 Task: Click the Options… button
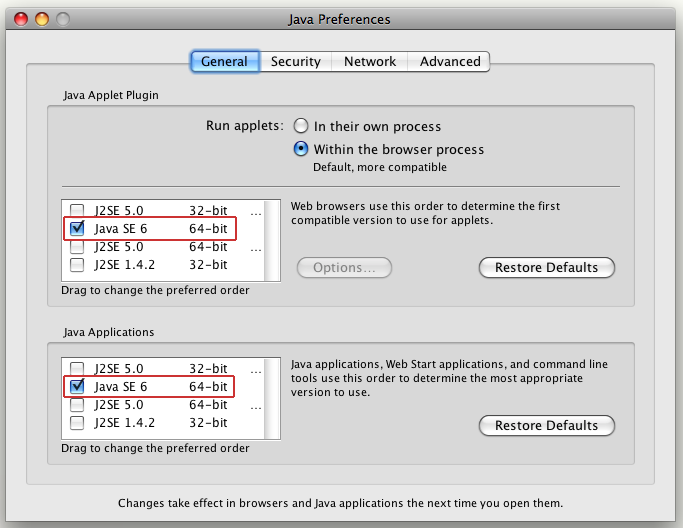pos(344,267)
